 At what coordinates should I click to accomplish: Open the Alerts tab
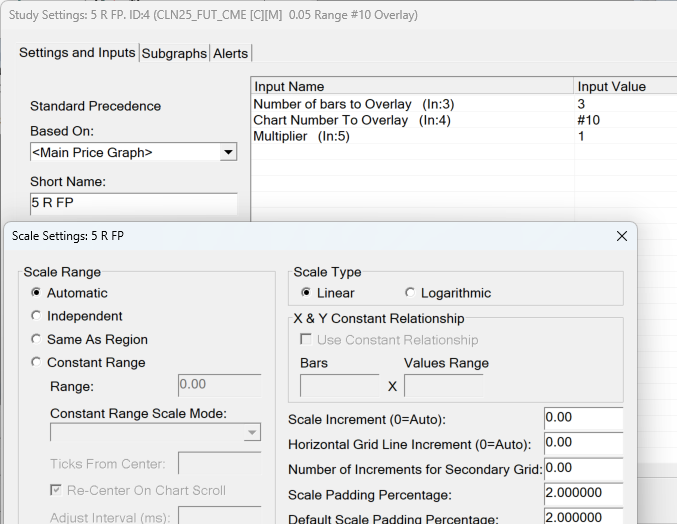230,53
